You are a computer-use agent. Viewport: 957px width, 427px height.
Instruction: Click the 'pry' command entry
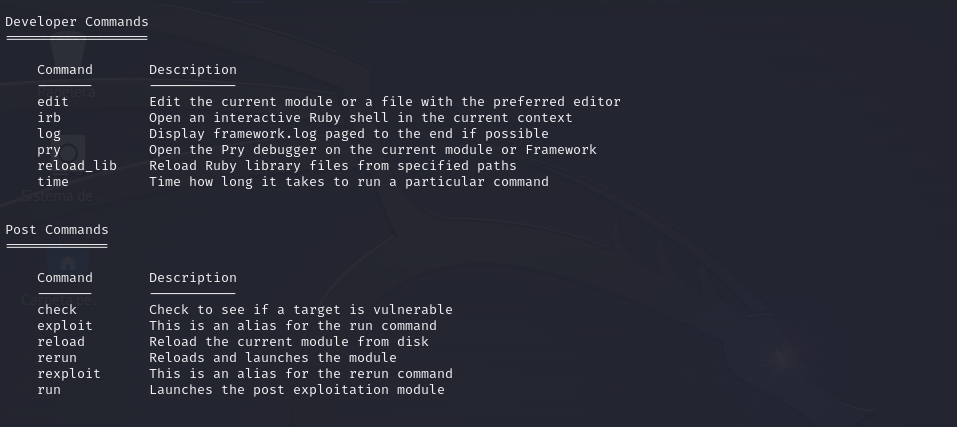click(x=49, y=149)
